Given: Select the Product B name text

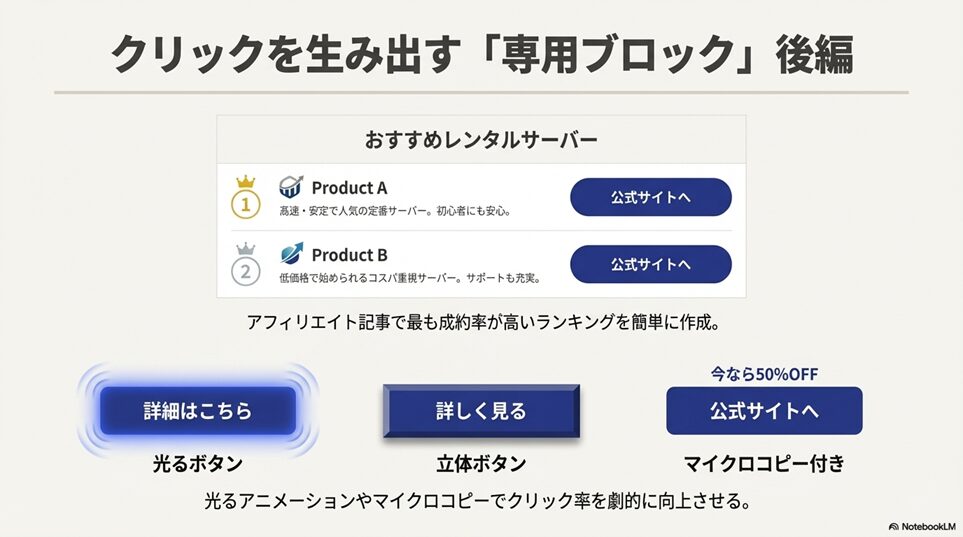Looking at the screenshot, I should (349, 255).
